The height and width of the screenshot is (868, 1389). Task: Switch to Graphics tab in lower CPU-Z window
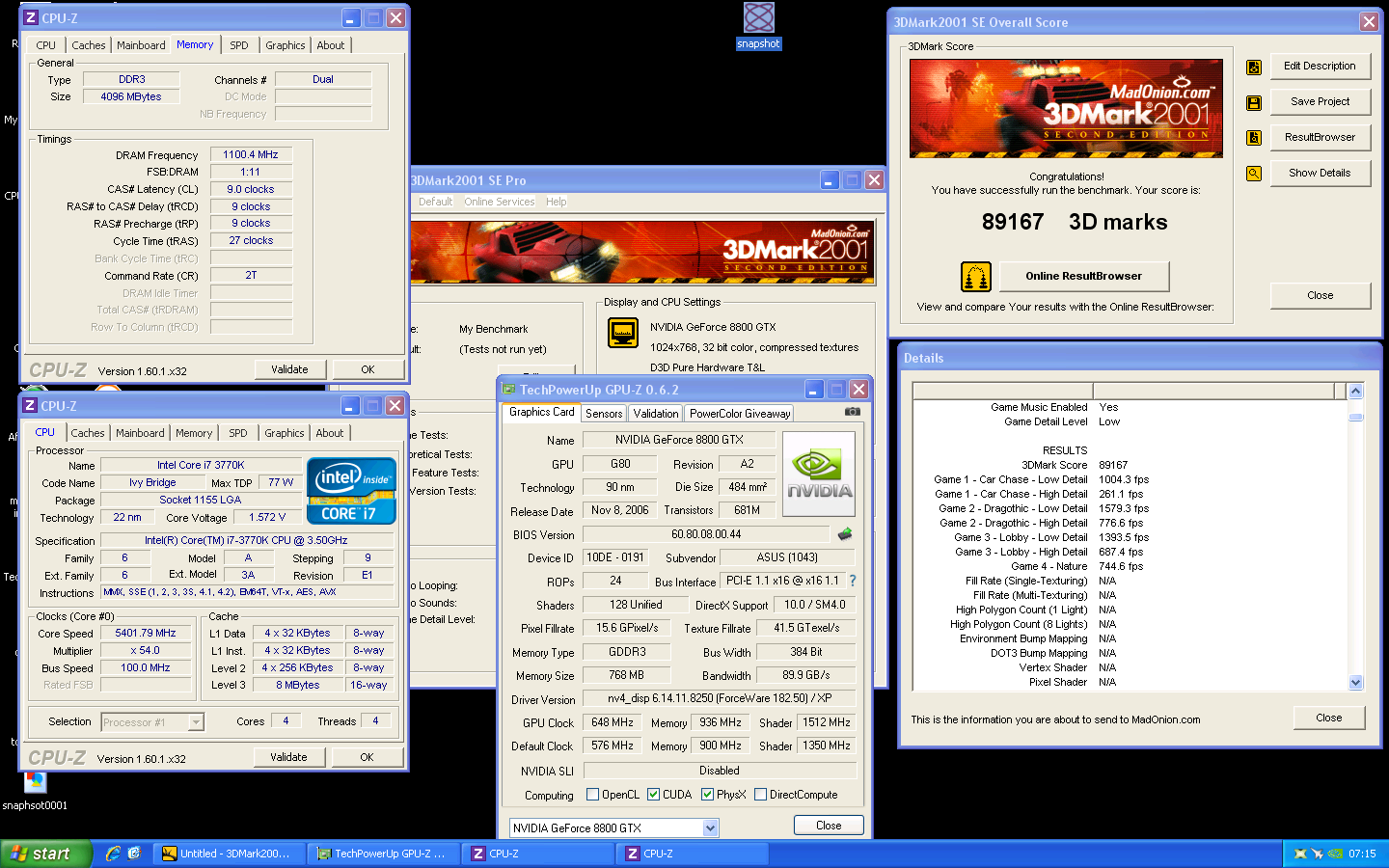click(285, 433)
